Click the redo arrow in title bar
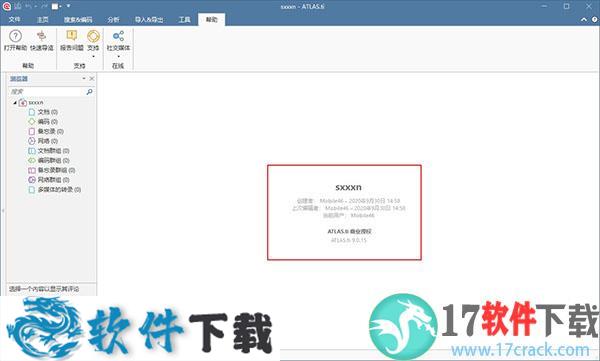Image resolution: width=600 pixels, height=361 pixels. click(43, 6)
